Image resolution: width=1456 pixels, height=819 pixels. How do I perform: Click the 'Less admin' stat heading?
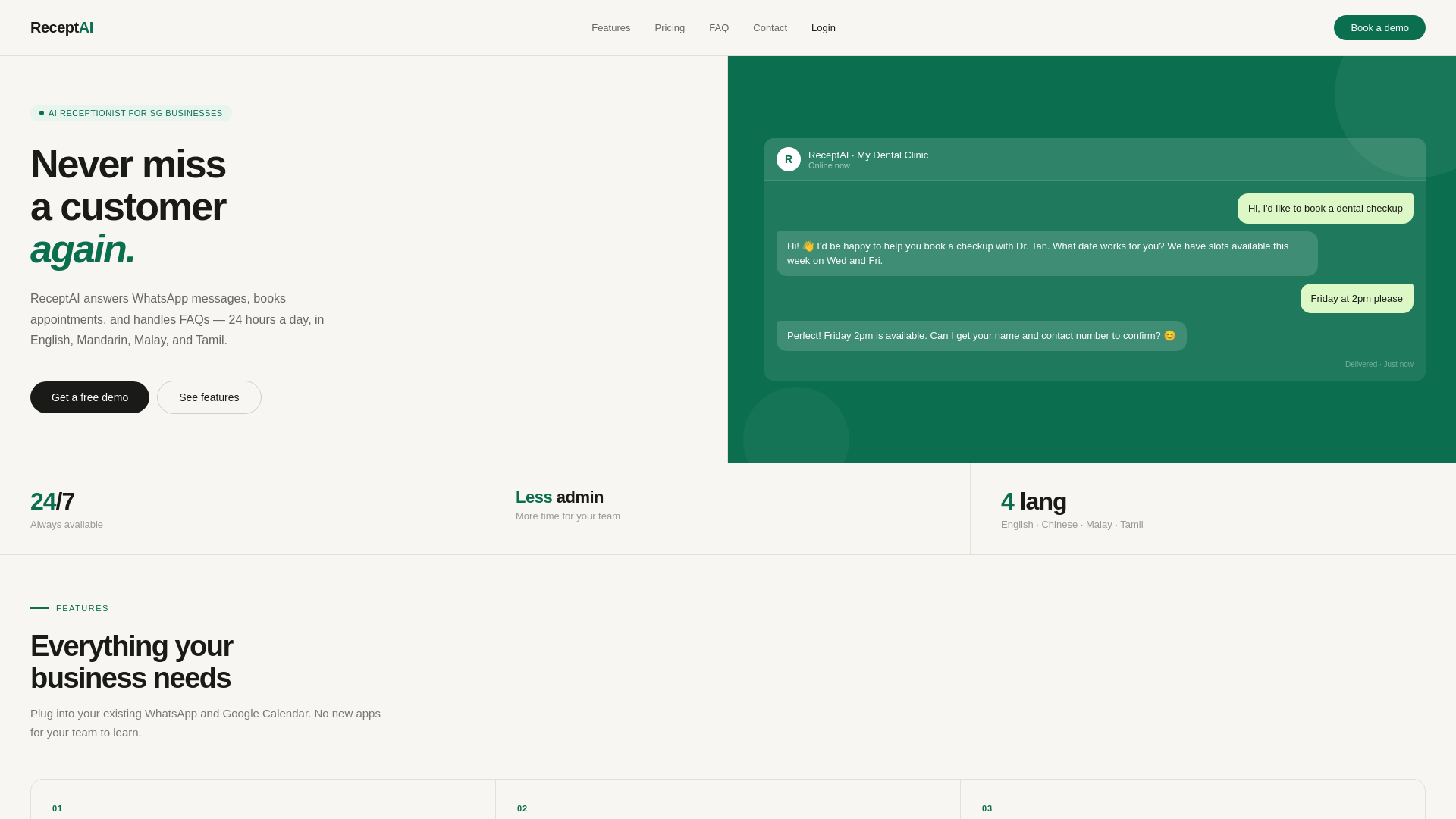pyautogui.click(x=560, y=497)
